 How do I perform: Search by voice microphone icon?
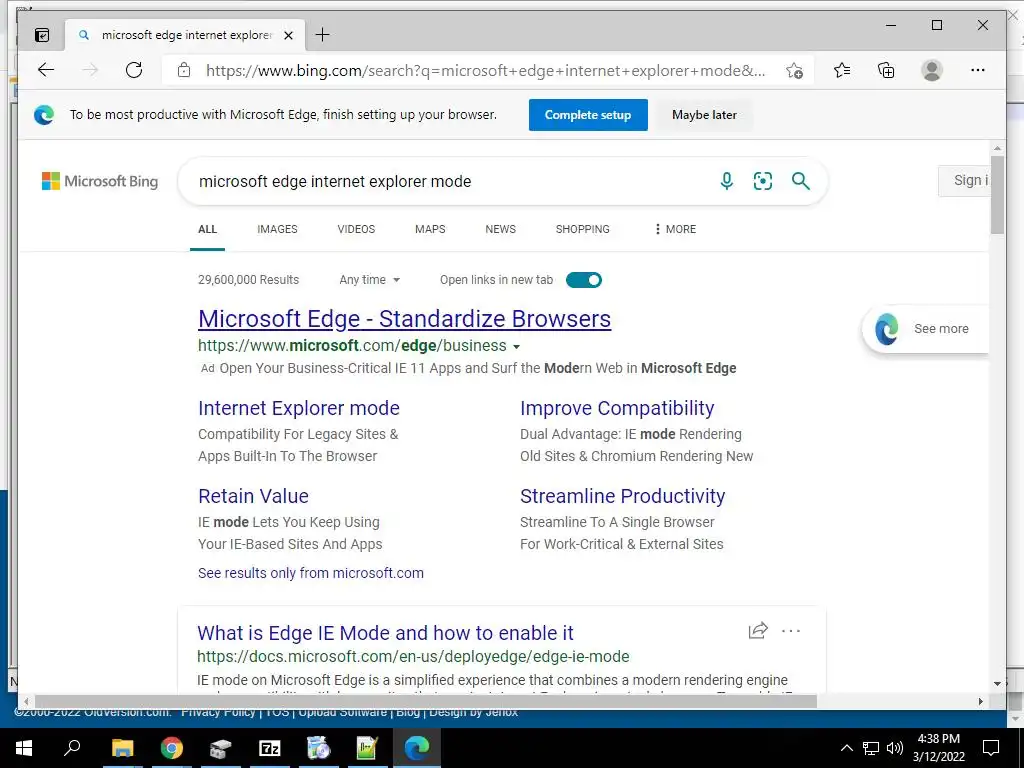(726, 181)
